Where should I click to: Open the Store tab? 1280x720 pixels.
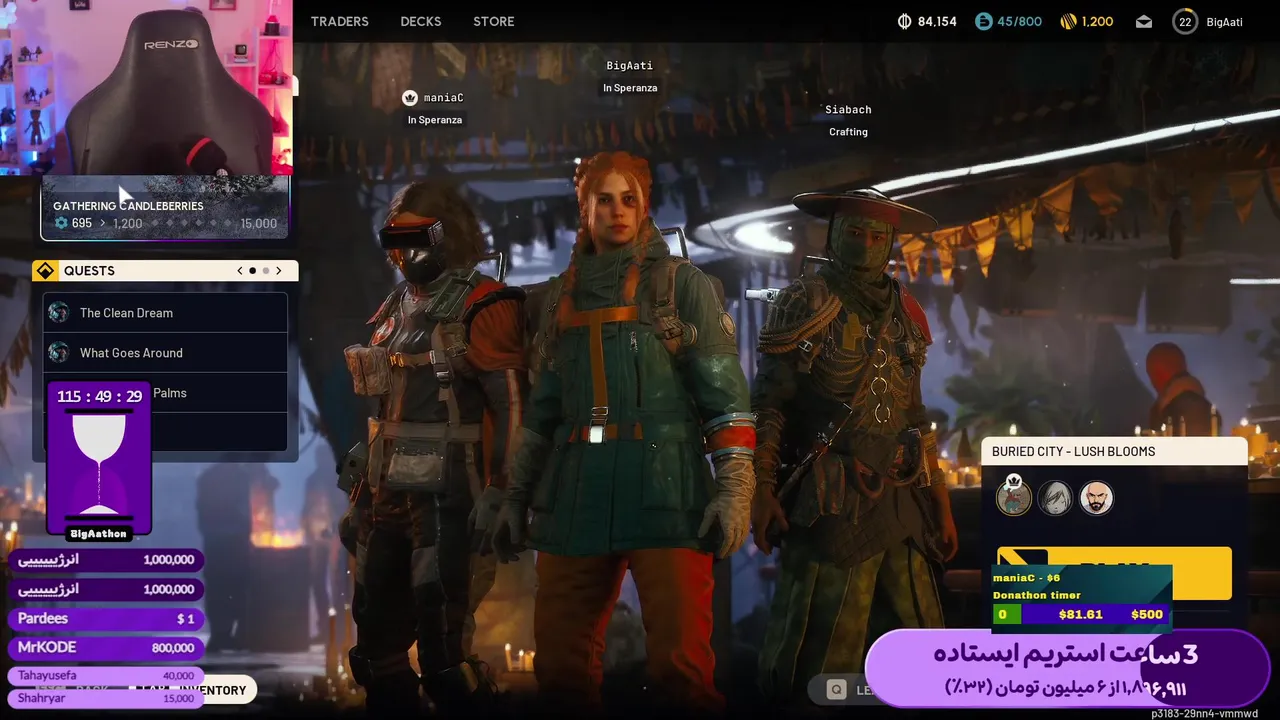pos(494,21)
